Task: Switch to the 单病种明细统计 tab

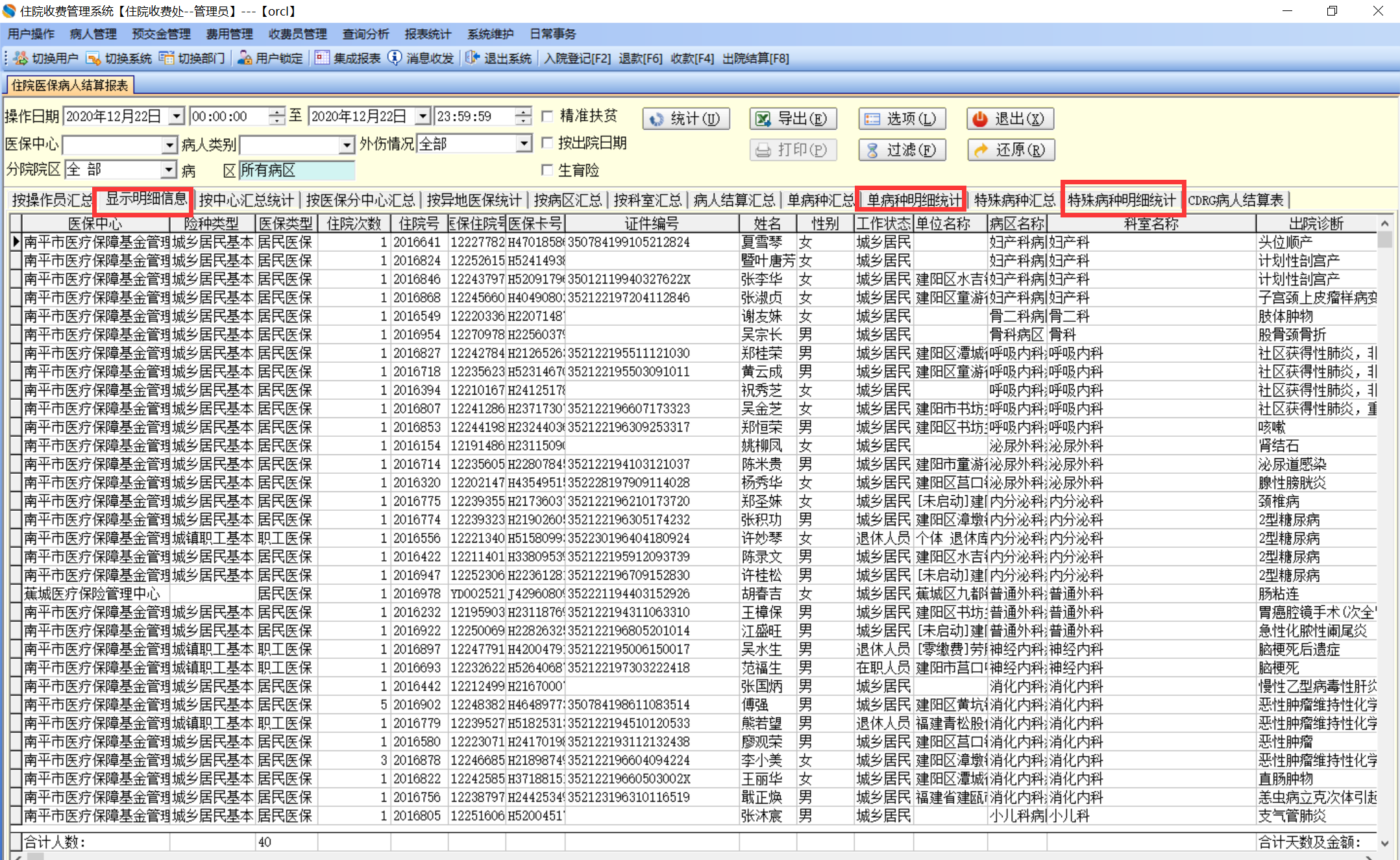Action: pyautogui.click(x=913, y=200)
